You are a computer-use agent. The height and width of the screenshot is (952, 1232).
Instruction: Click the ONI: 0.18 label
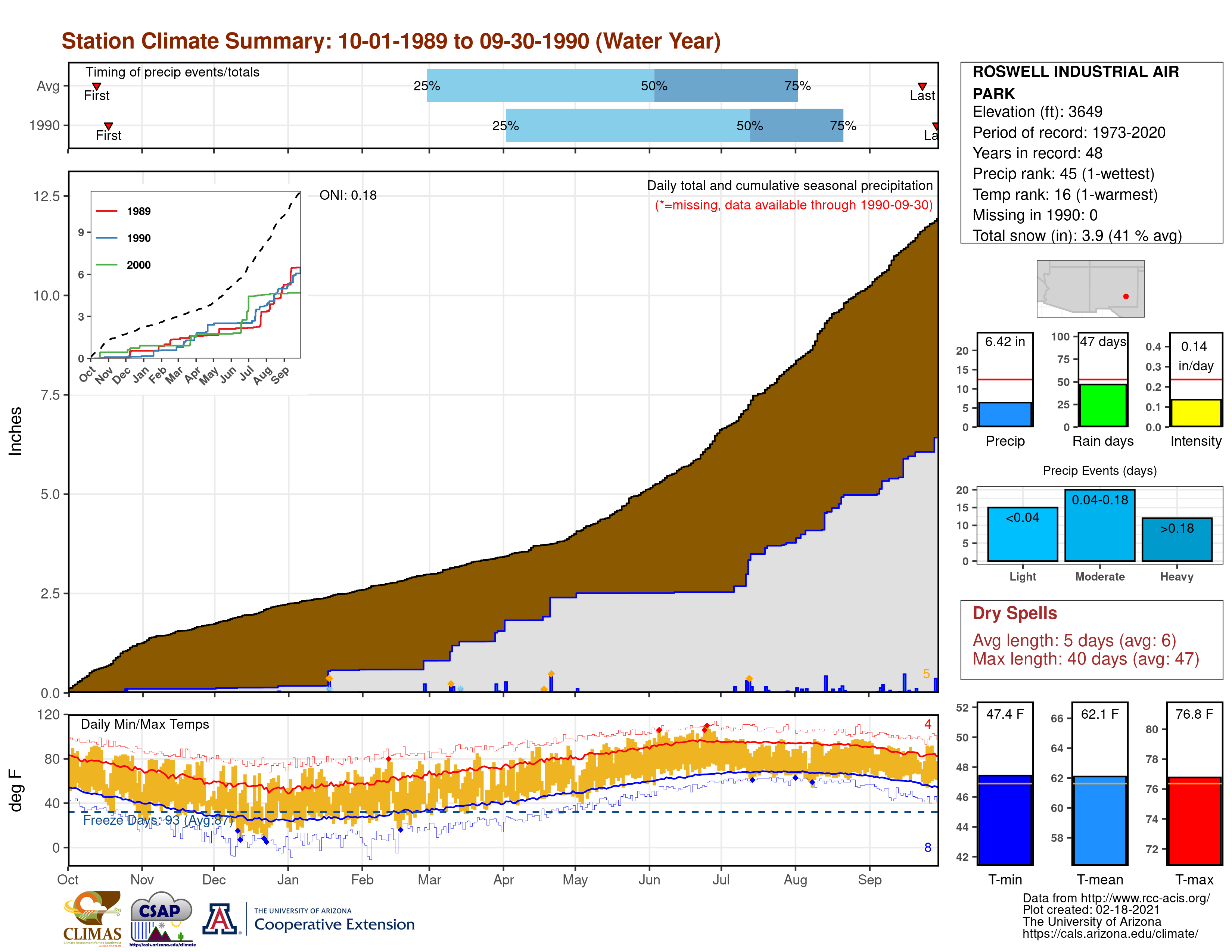coord(348,195)
